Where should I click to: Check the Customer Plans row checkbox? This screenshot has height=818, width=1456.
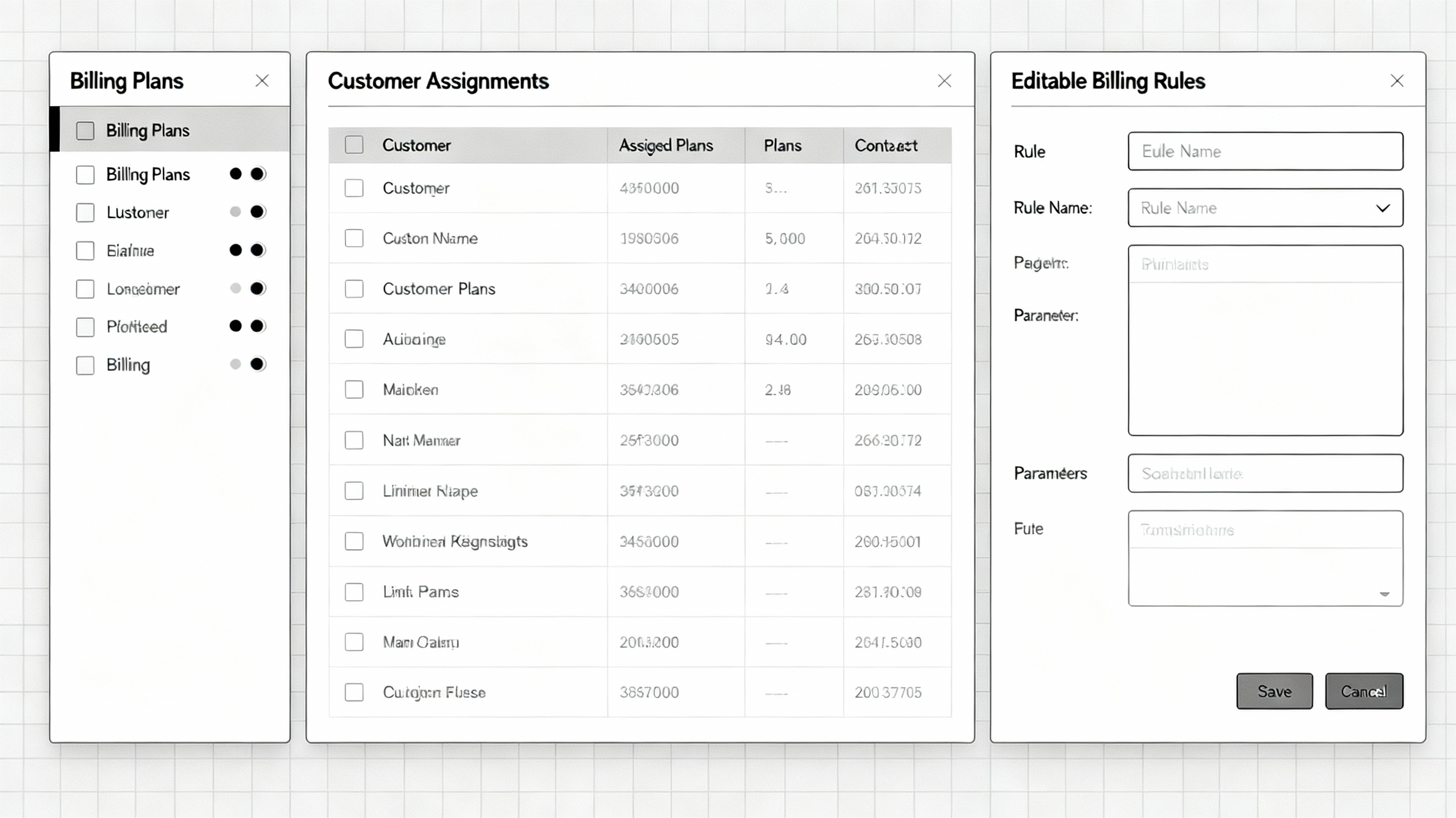pyautogui.click(x=354, y=289)
